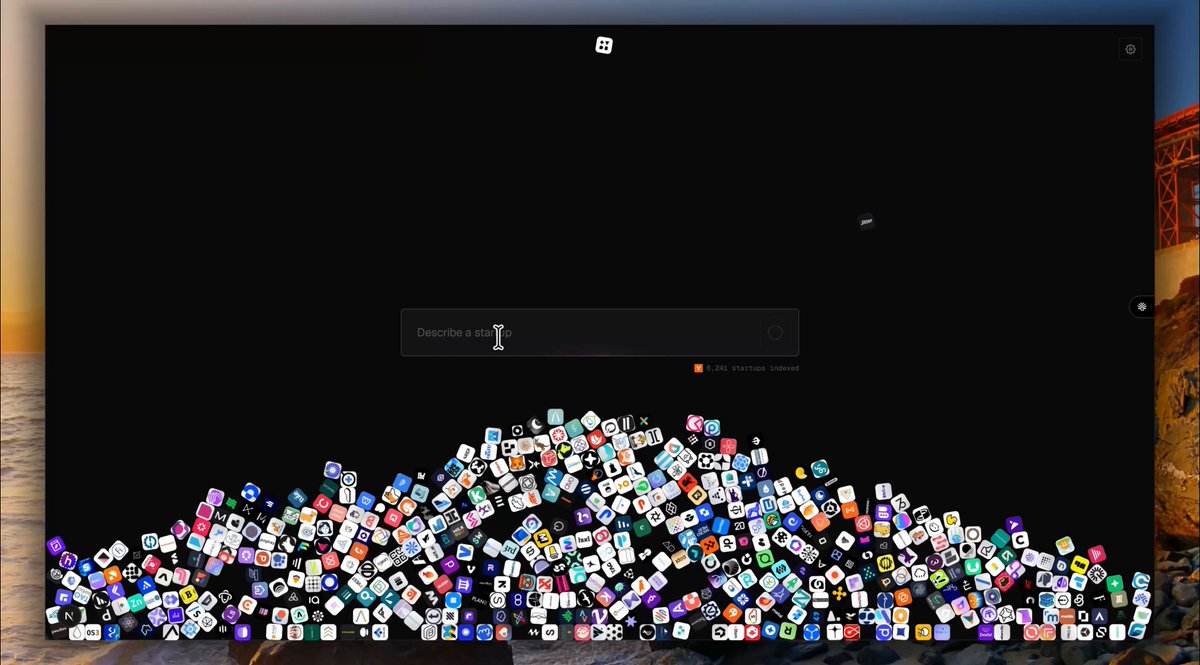1200x665 pixels.
Task: Choose the green "R" startup tile
Action: coord(788,630)
